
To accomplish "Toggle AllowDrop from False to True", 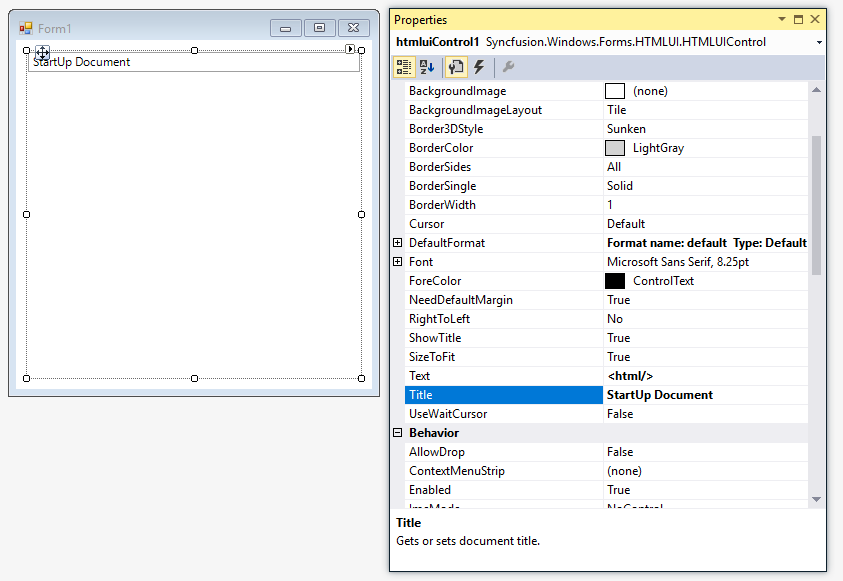I will tap(700, 452).
